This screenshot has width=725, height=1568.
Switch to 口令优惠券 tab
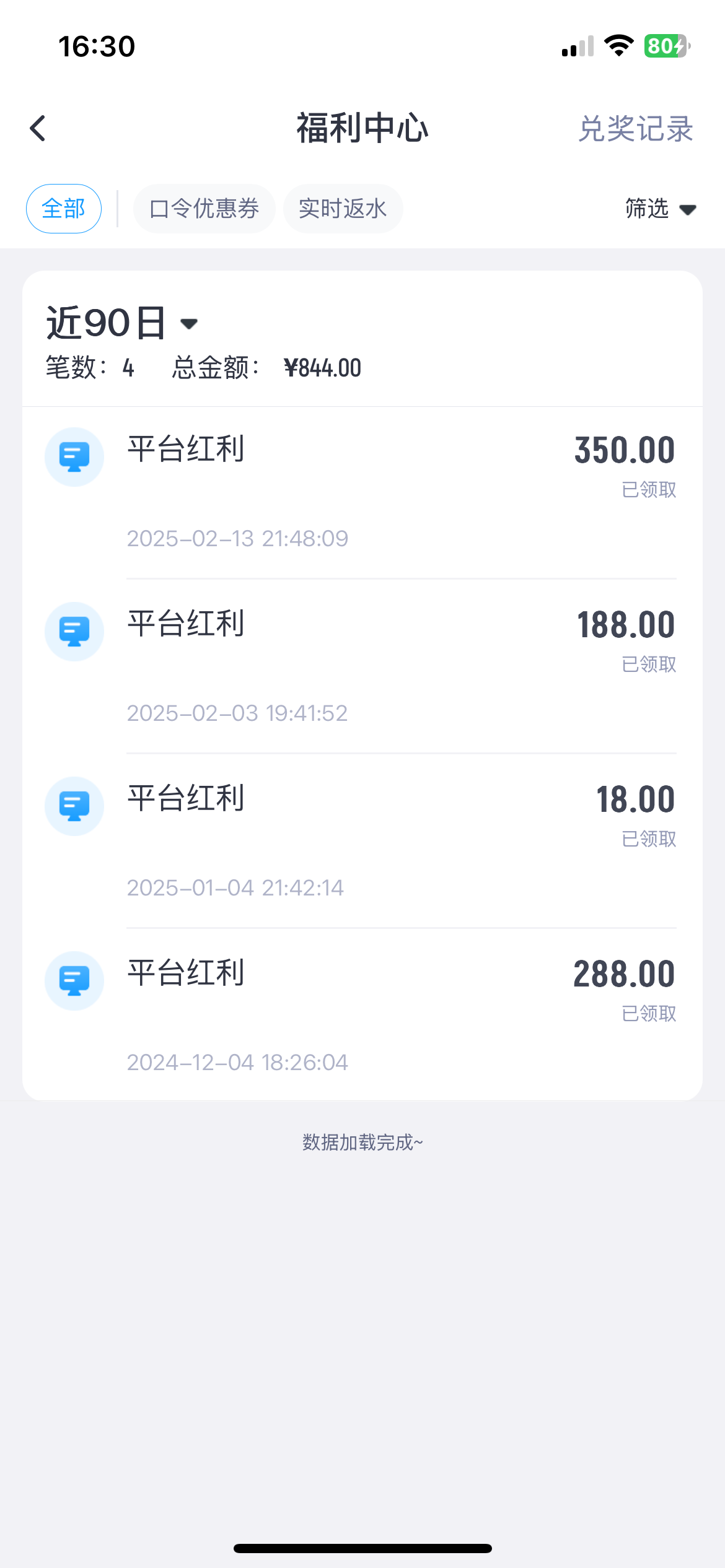[x=204, y=209]
